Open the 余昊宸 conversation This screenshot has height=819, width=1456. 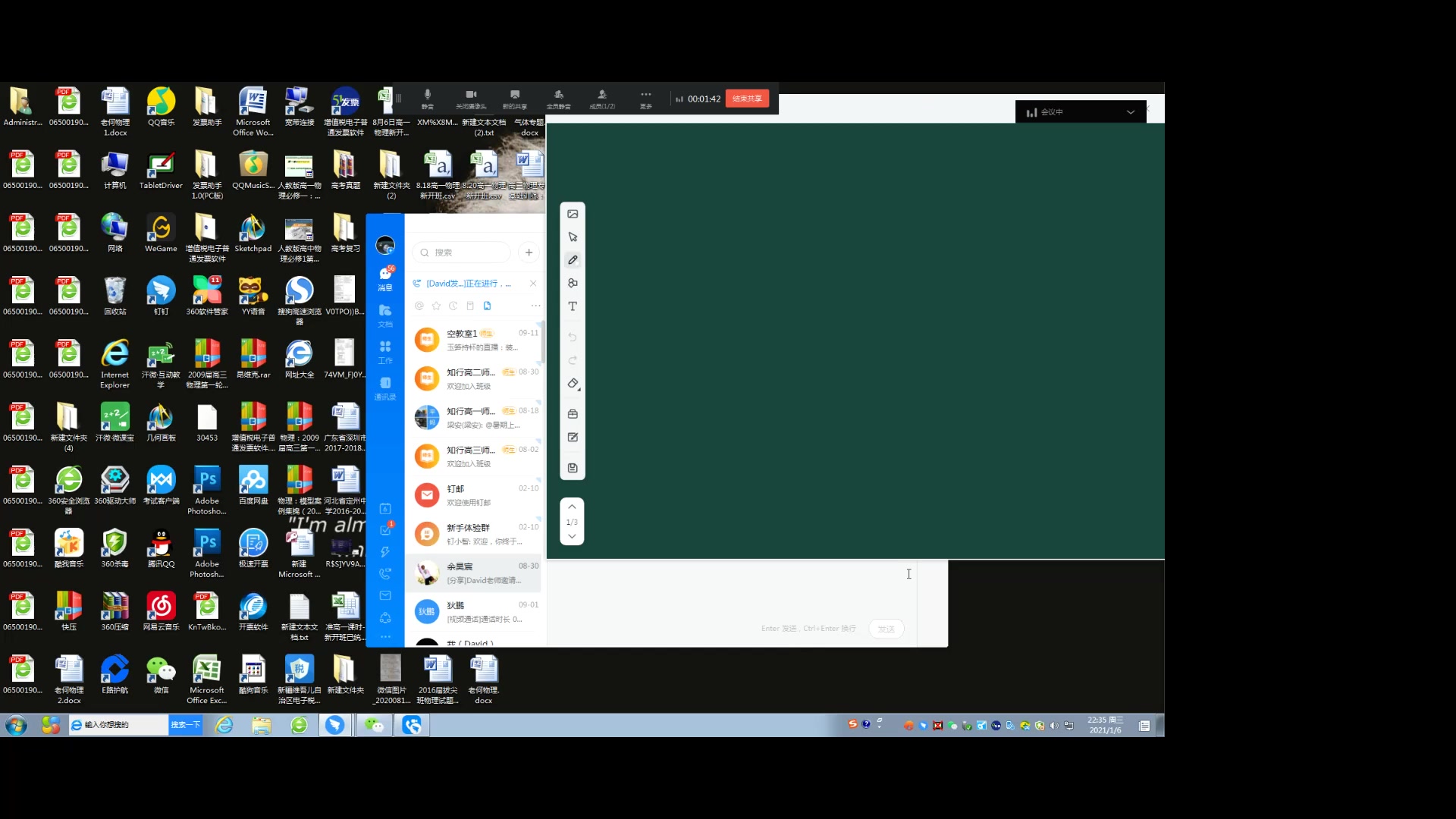coord(475,573)
